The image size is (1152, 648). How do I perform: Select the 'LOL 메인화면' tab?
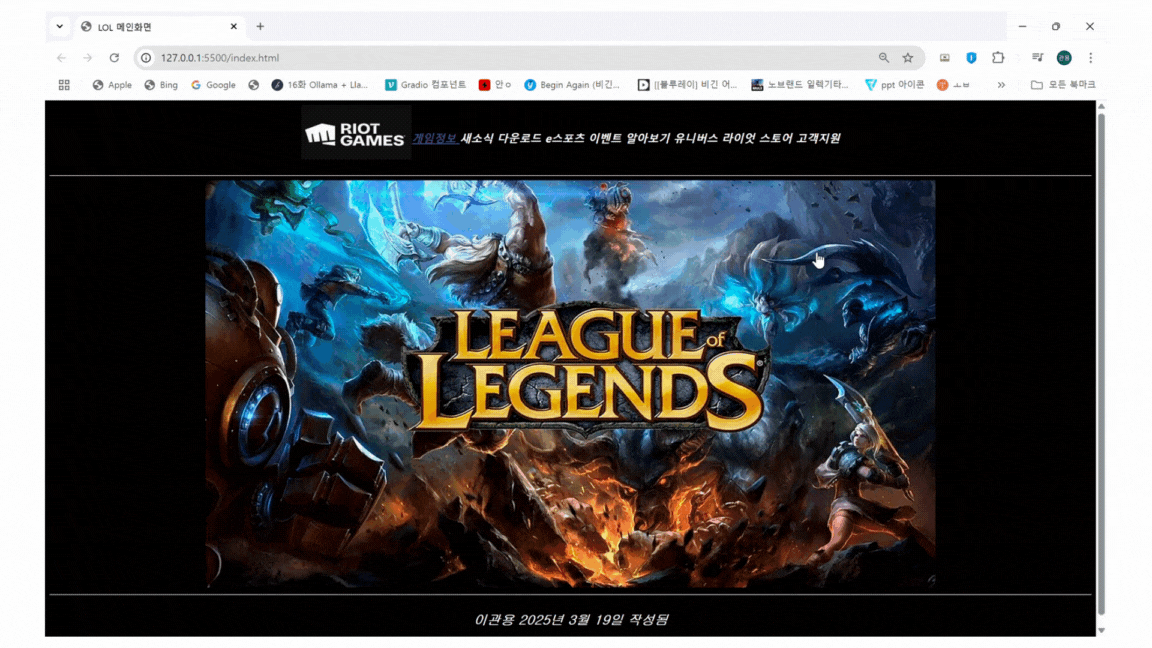(x=159, y=26)
